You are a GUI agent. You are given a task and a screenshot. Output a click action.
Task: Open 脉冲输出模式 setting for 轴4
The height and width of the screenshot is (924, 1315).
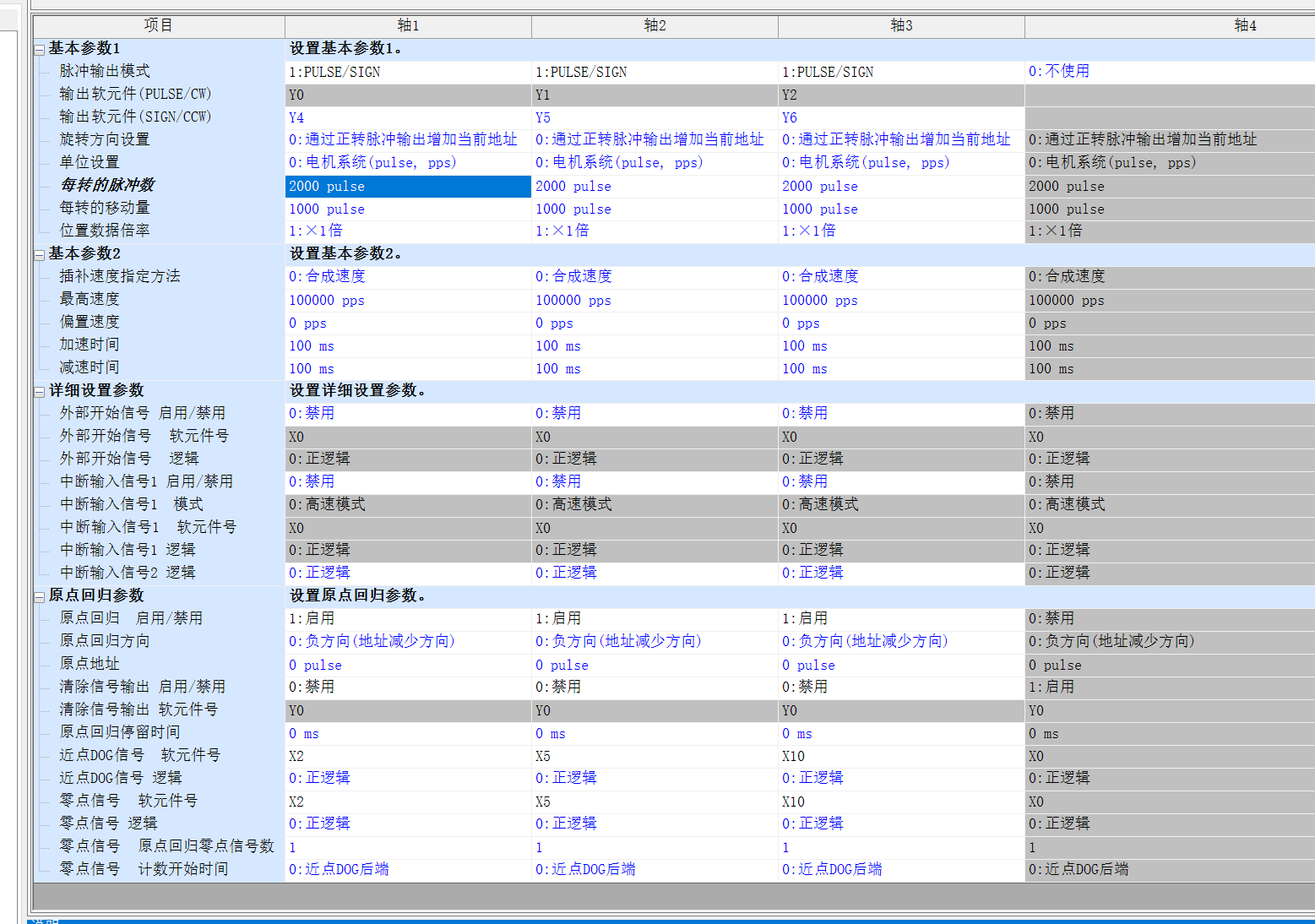tap(1169, 72)
